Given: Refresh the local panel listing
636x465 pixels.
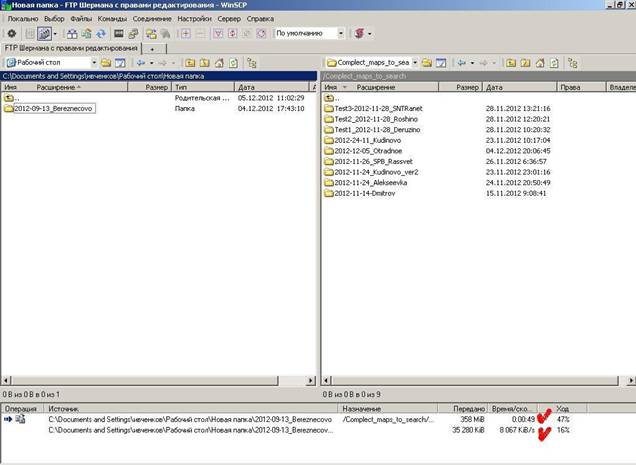Looking at the screenshot, I should [x=233, y=63].
